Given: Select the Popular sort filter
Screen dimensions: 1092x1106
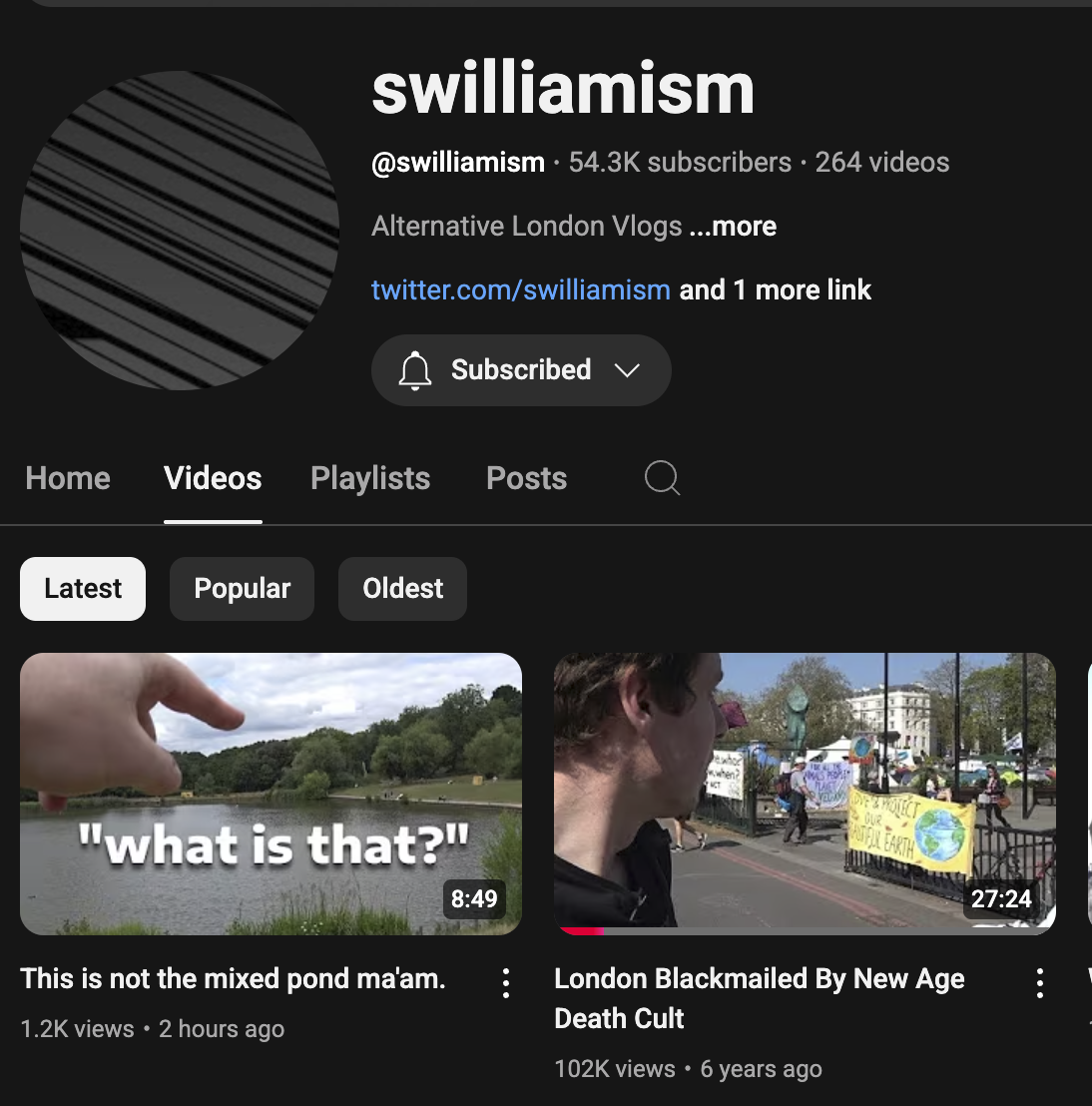Looking at the screenshot, I should pyautogui.click(x=242, y=589).
